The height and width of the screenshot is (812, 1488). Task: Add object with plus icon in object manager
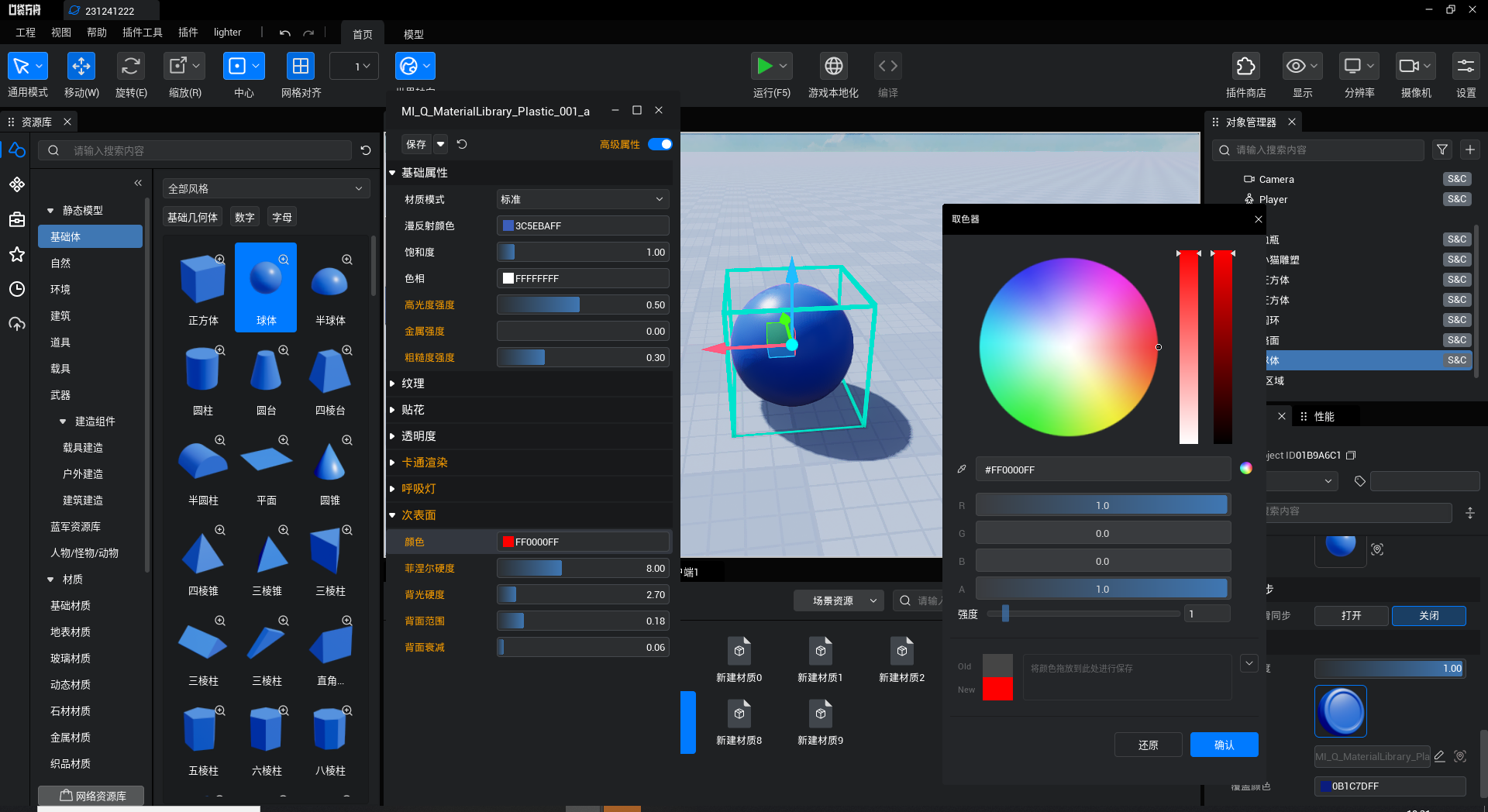[1470, 150]
